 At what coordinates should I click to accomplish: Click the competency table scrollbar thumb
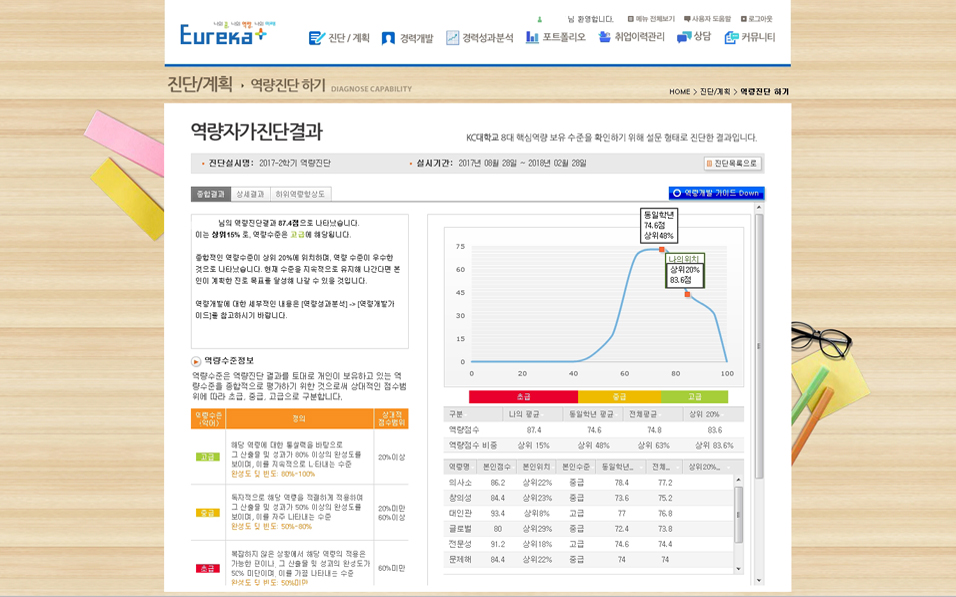pos(738,515)
